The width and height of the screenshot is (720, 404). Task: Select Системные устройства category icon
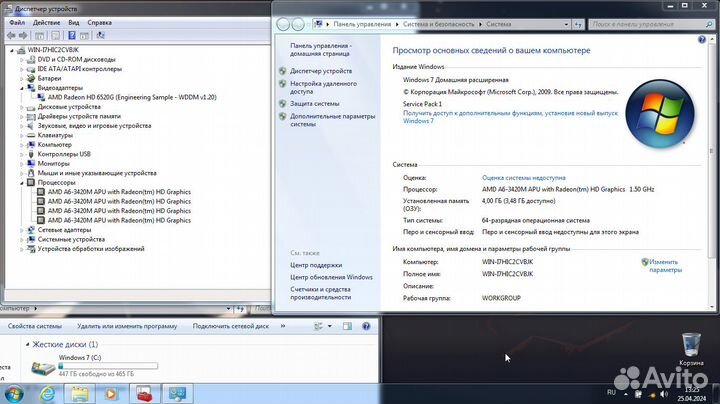[x=31, y=239]
